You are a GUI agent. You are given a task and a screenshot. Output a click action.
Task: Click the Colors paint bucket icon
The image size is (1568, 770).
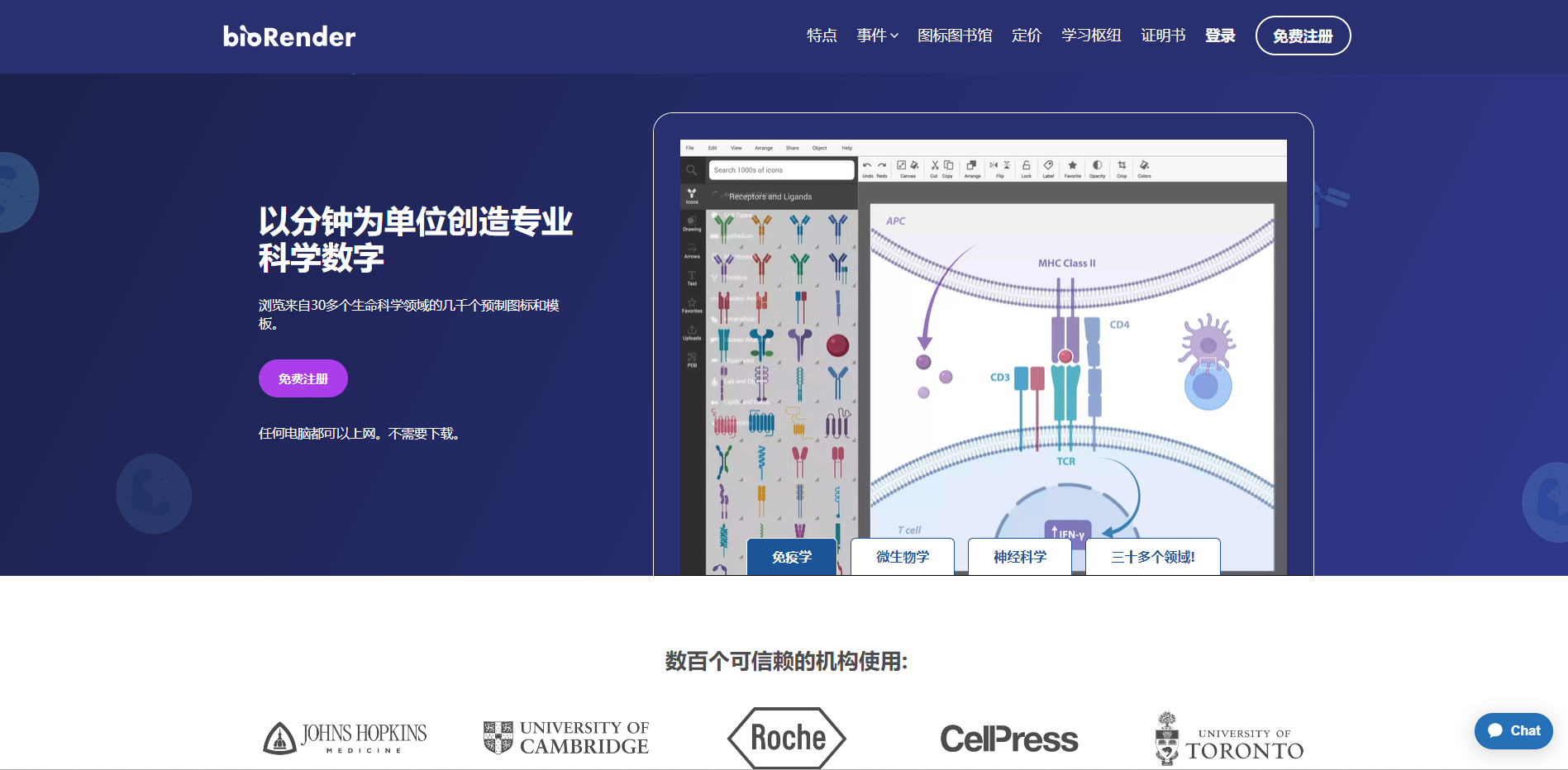coord(1144,166)
